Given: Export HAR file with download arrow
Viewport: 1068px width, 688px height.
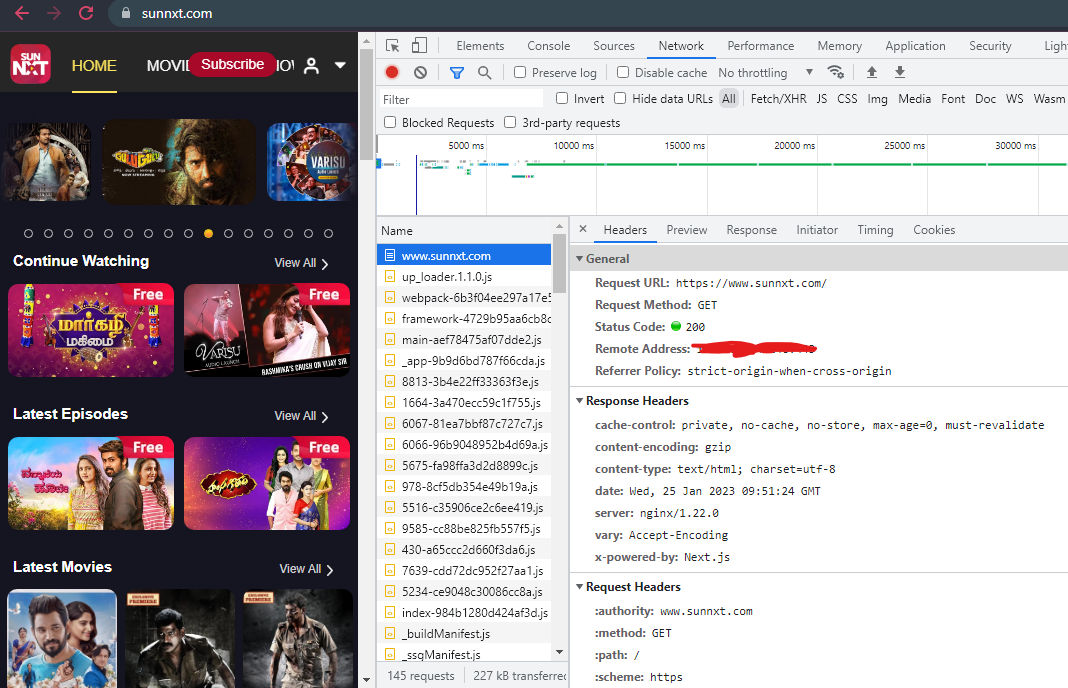Looking at the screenshot, I should pyautogui.click(x=900, y=72).
